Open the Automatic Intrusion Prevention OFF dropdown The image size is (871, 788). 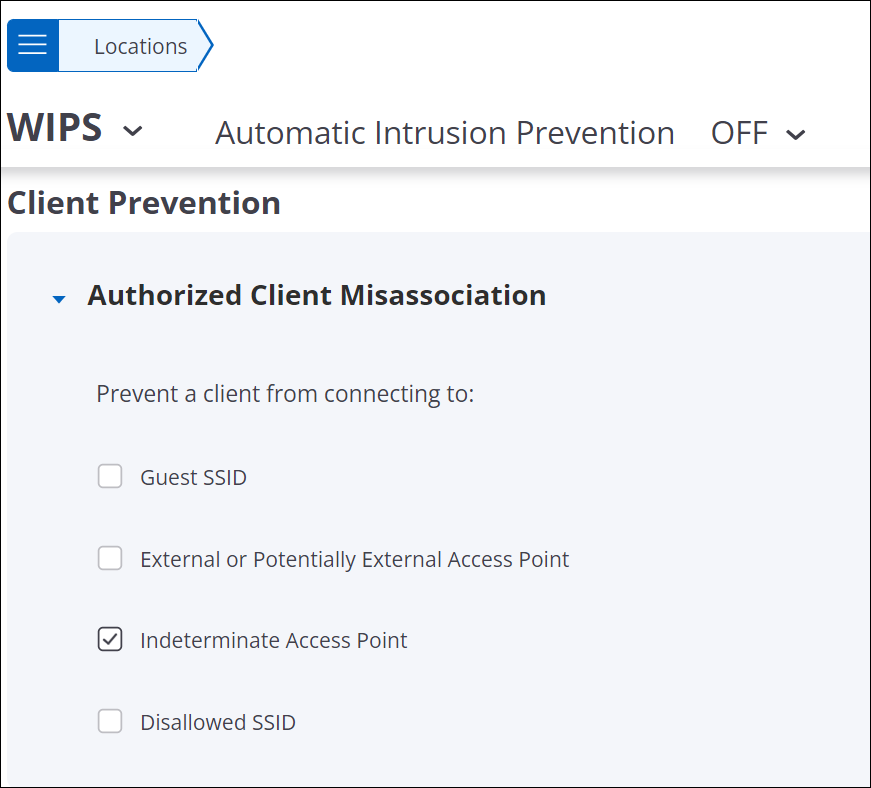click(758, 133)
